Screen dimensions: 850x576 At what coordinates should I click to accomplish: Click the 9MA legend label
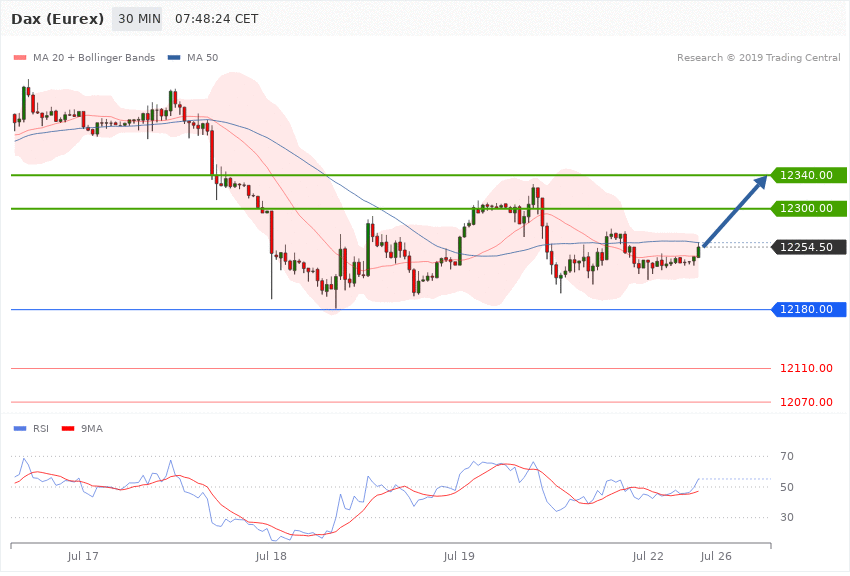[x=92, y=429]
